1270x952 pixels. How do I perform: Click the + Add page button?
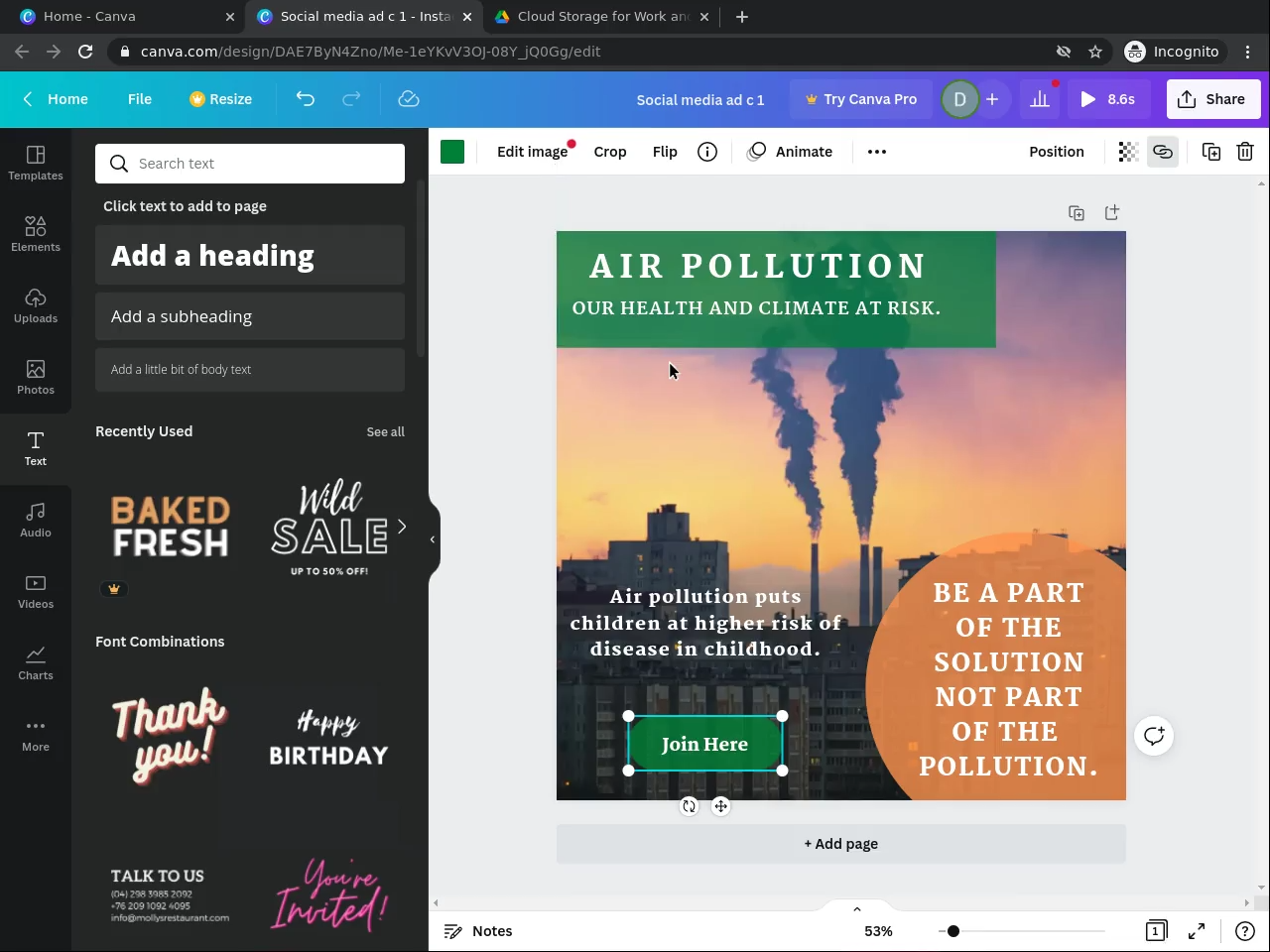[841, 844]
